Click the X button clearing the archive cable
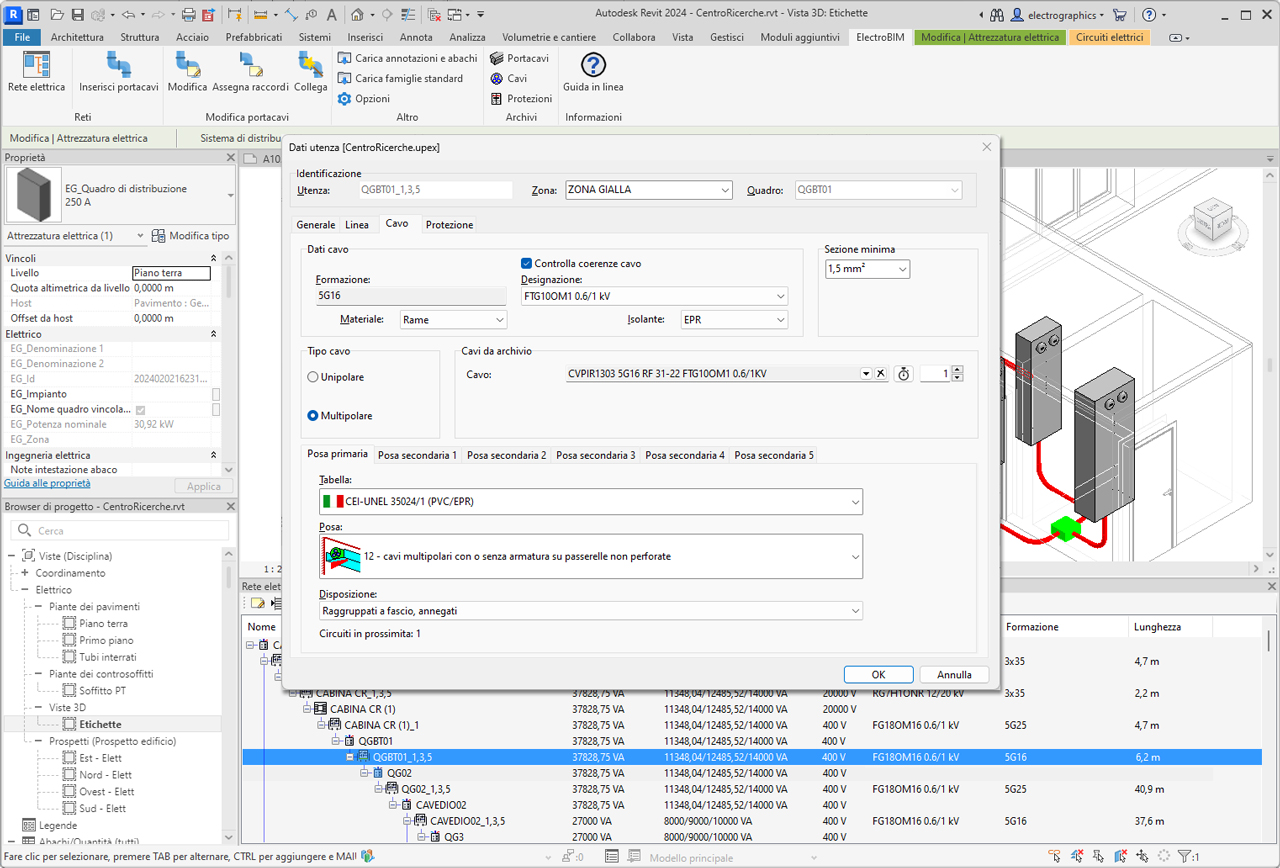 [x=880, y=373]
